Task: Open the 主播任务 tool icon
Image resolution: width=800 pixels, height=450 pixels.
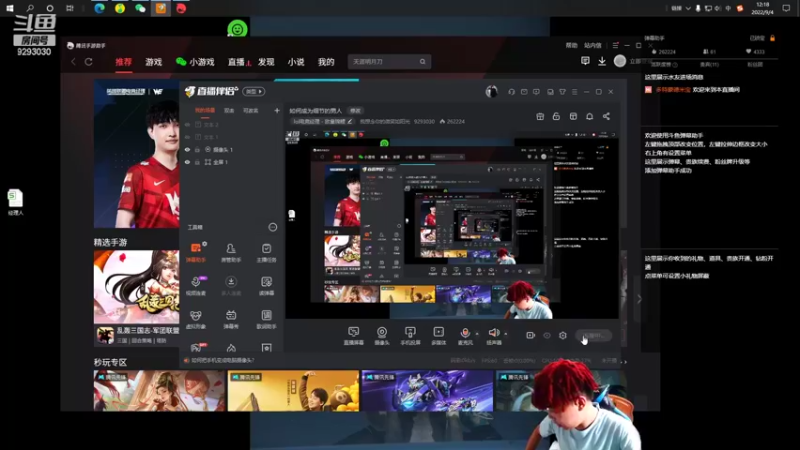Action: pos(266,253)
